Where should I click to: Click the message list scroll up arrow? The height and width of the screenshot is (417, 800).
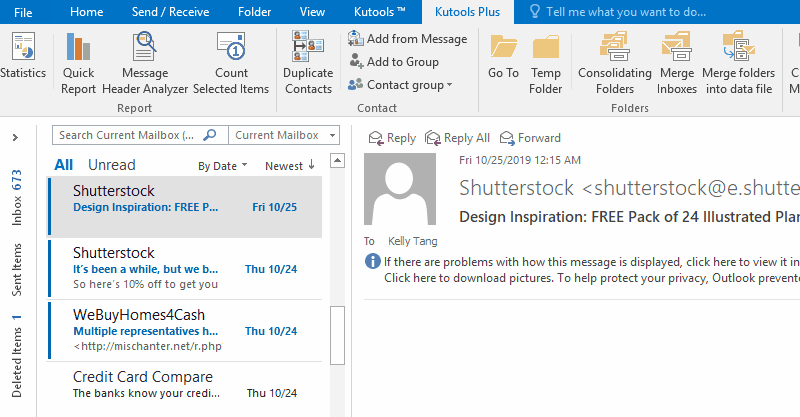point(337,161)
